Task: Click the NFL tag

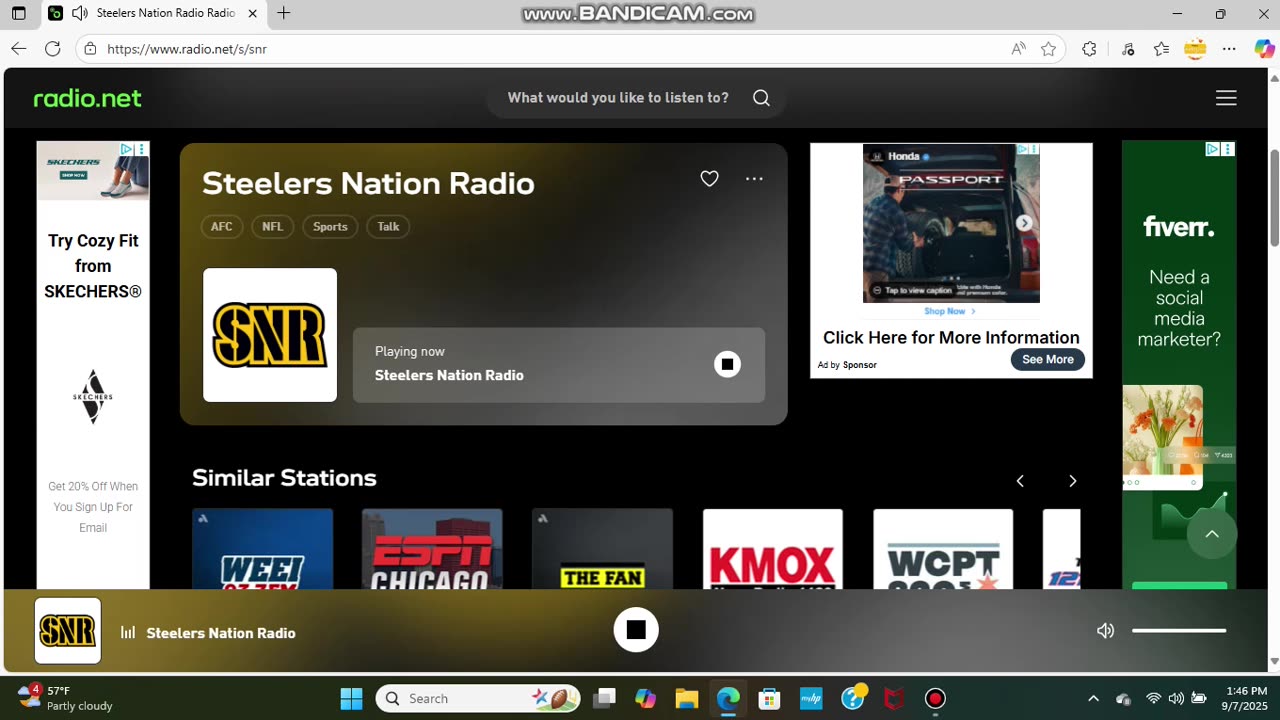Action: [272, 227]
